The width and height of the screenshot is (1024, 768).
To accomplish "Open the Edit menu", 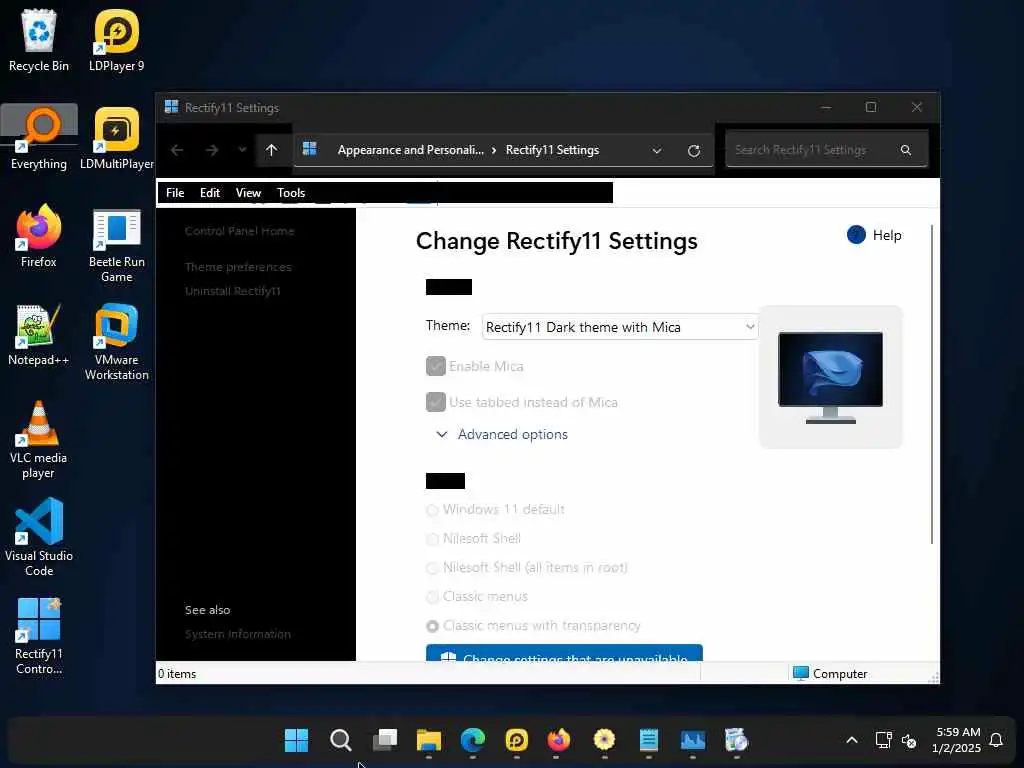I will [210, 193].
